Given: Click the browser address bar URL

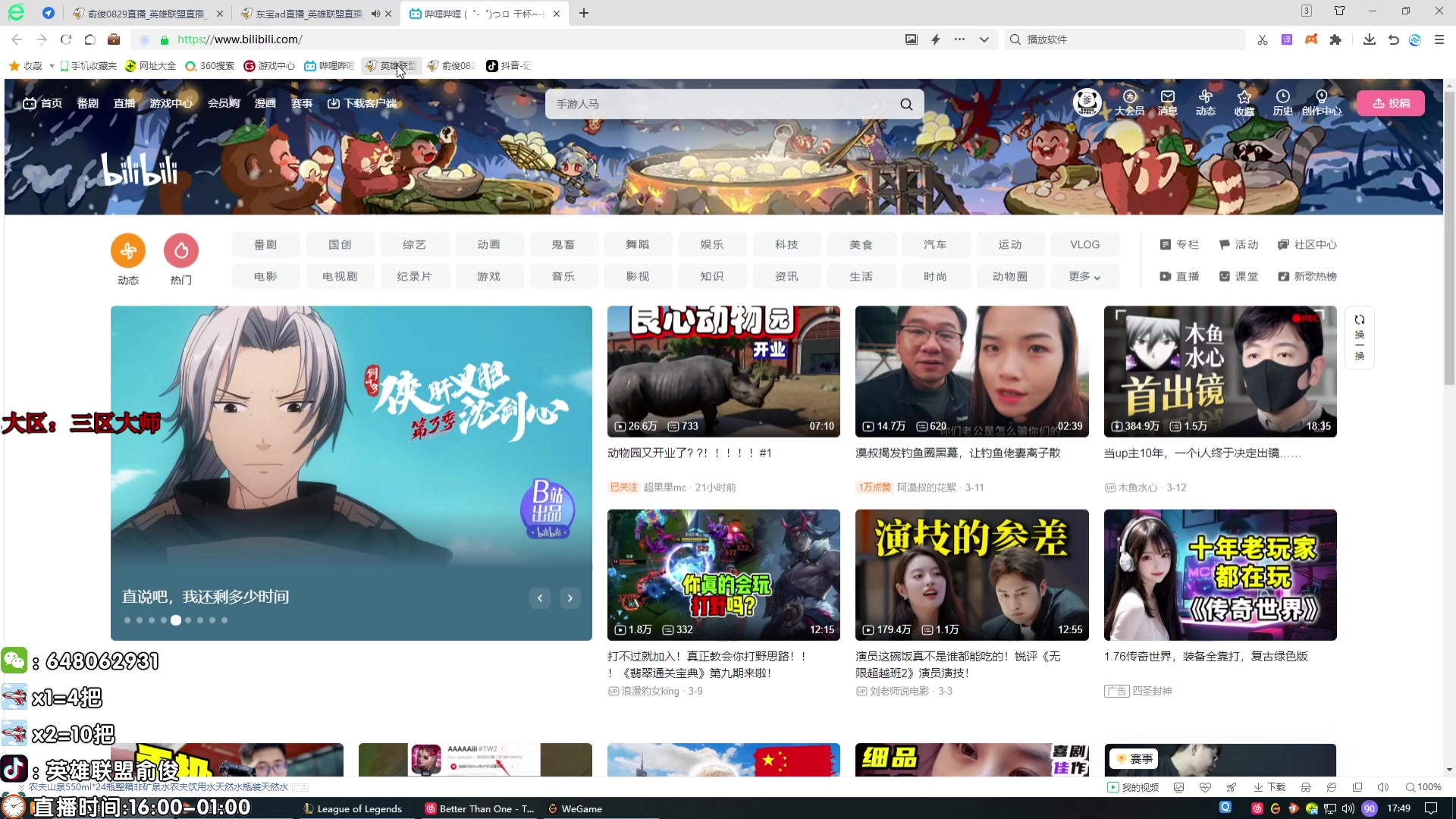Looking at the screenshot, I should (x=240, y=39).
